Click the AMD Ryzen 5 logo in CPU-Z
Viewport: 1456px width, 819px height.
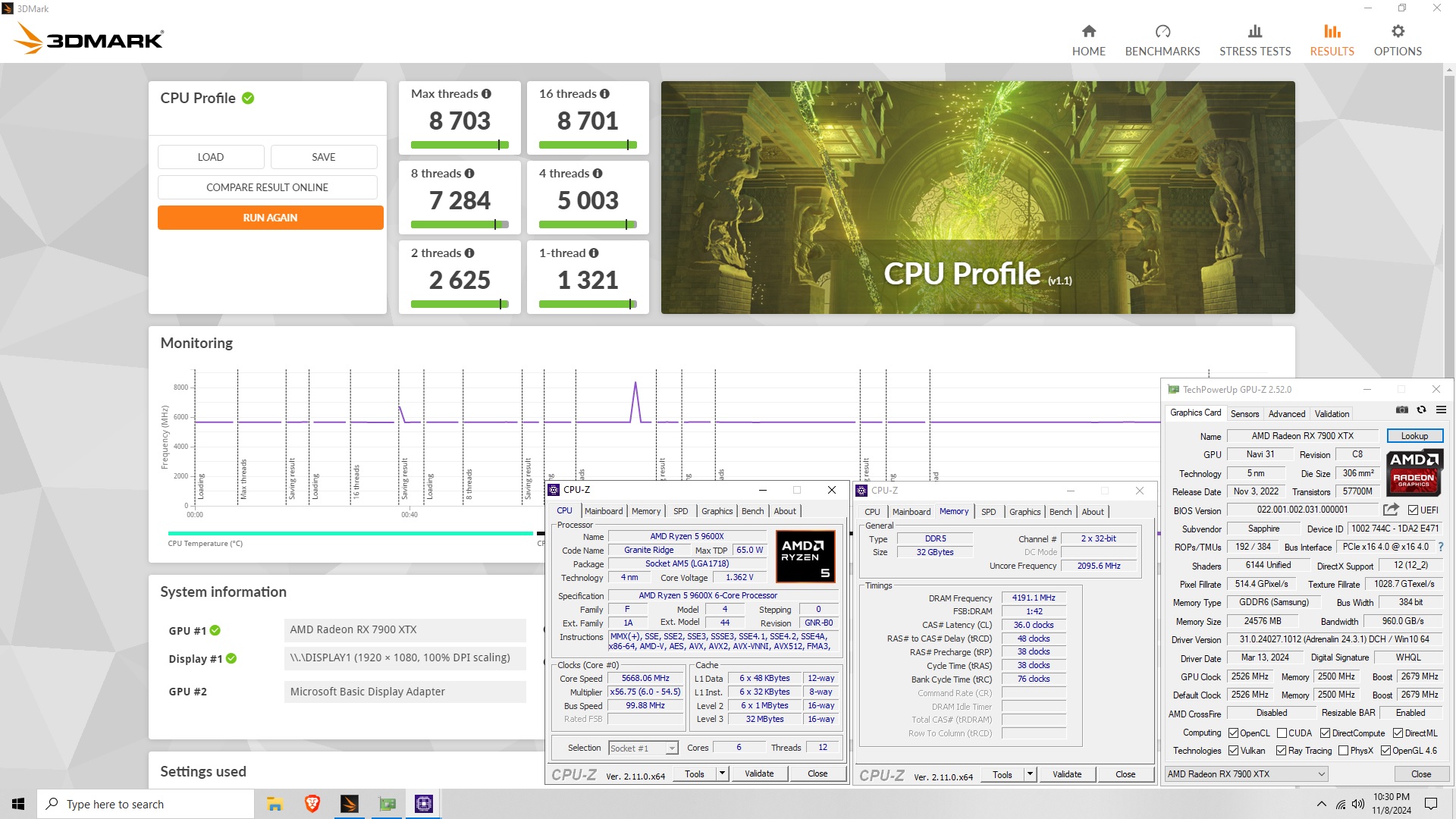tap(805, 557)
